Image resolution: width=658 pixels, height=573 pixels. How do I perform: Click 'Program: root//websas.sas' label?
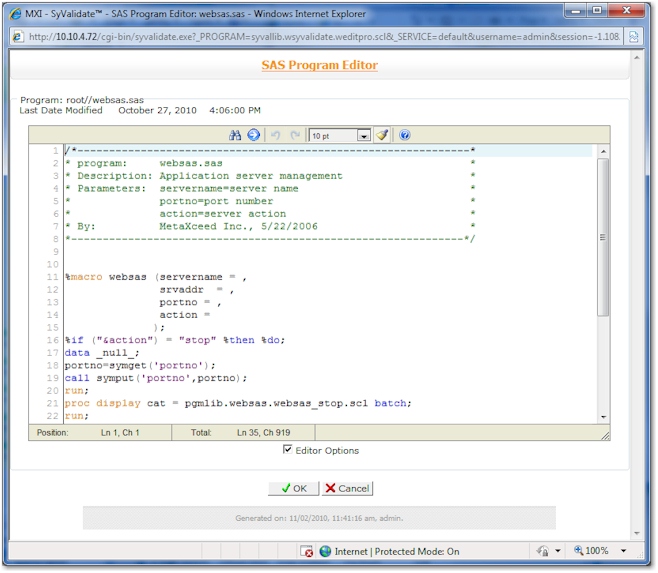point(82,100)
